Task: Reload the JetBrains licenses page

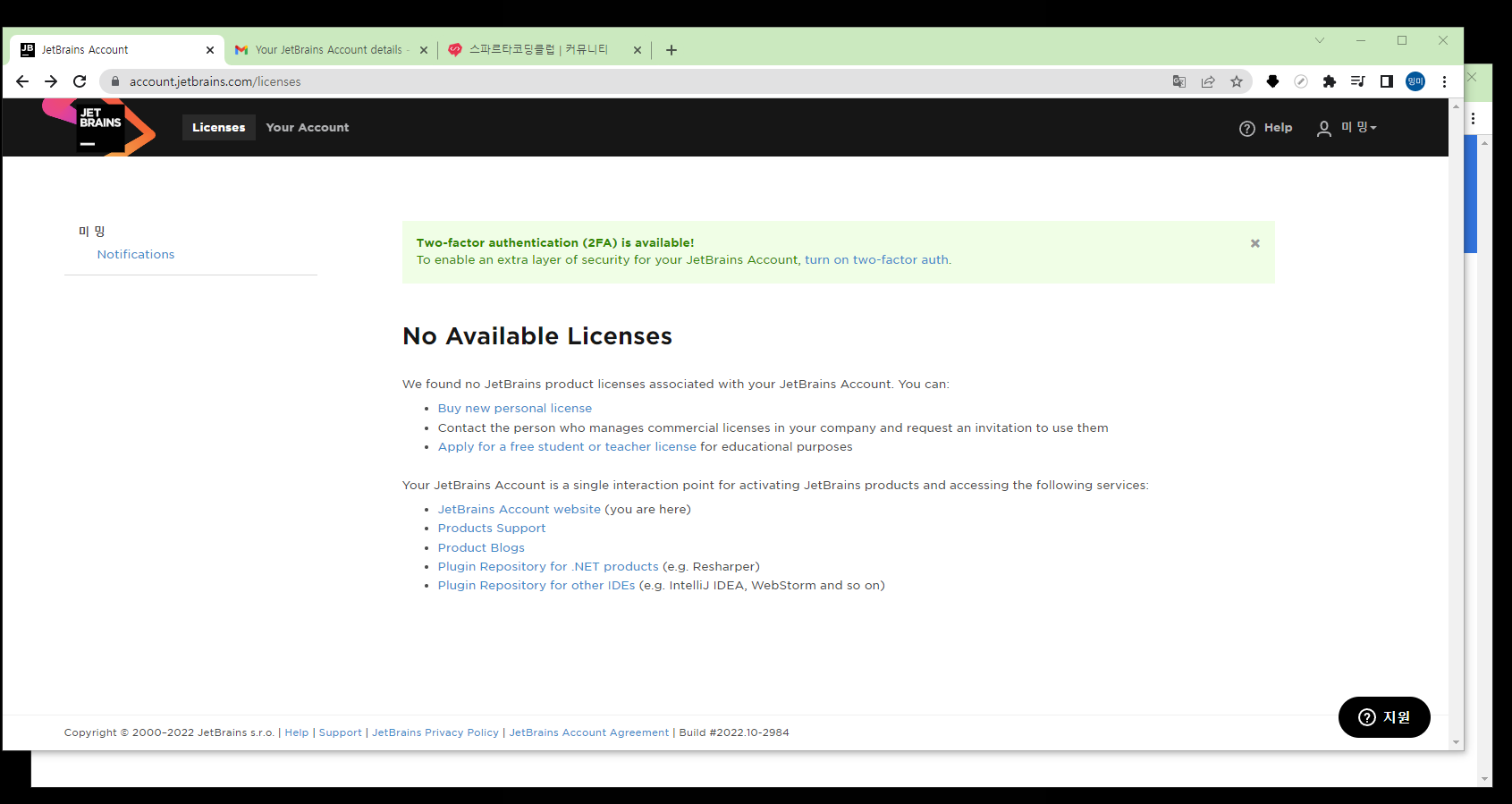Action: 80,81
